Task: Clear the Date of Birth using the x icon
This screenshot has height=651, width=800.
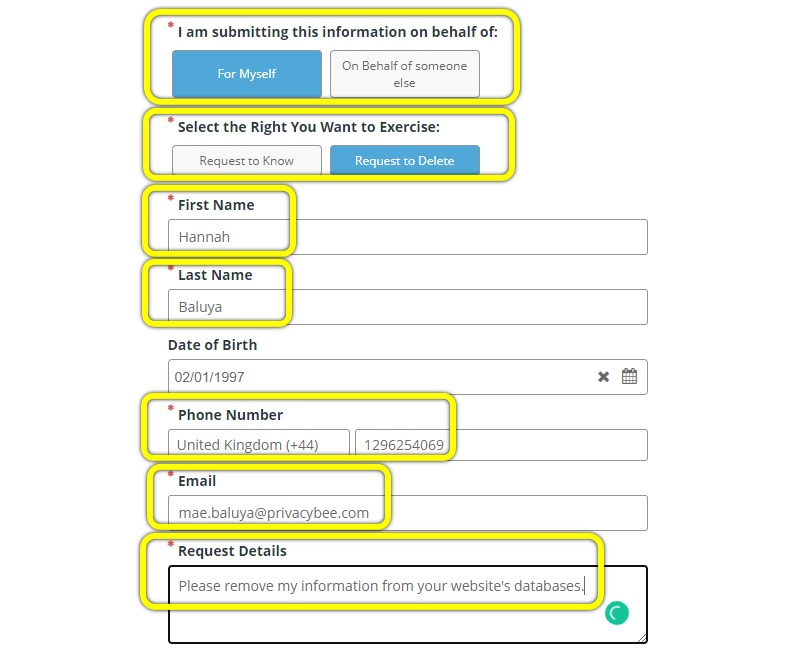Action: (x=603, y=377)
